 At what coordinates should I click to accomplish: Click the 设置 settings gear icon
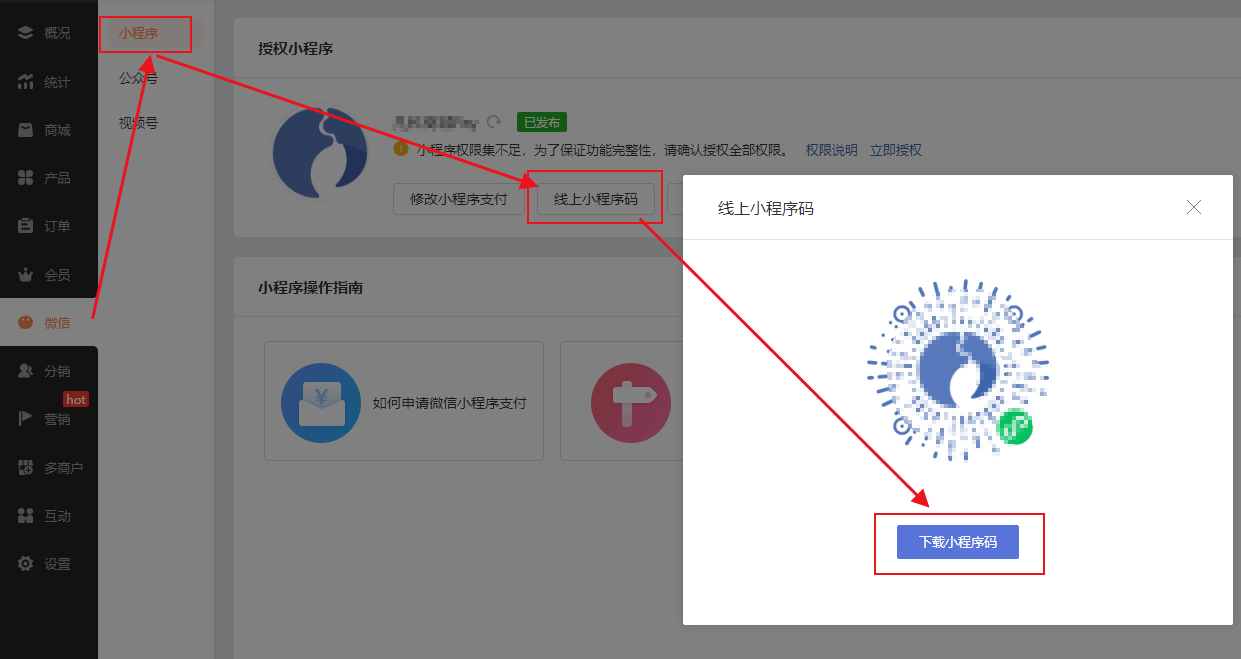[x=26, y=564]
